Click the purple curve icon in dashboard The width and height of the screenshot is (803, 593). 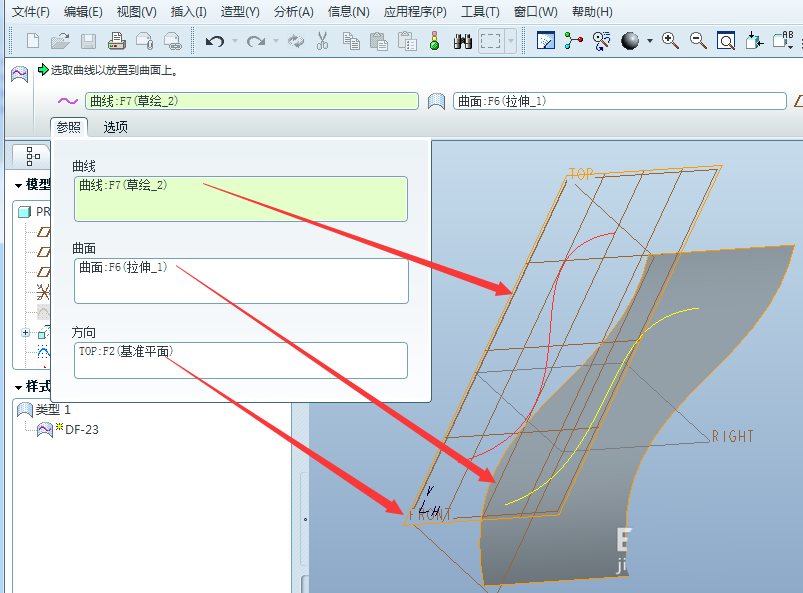(68, 101)
